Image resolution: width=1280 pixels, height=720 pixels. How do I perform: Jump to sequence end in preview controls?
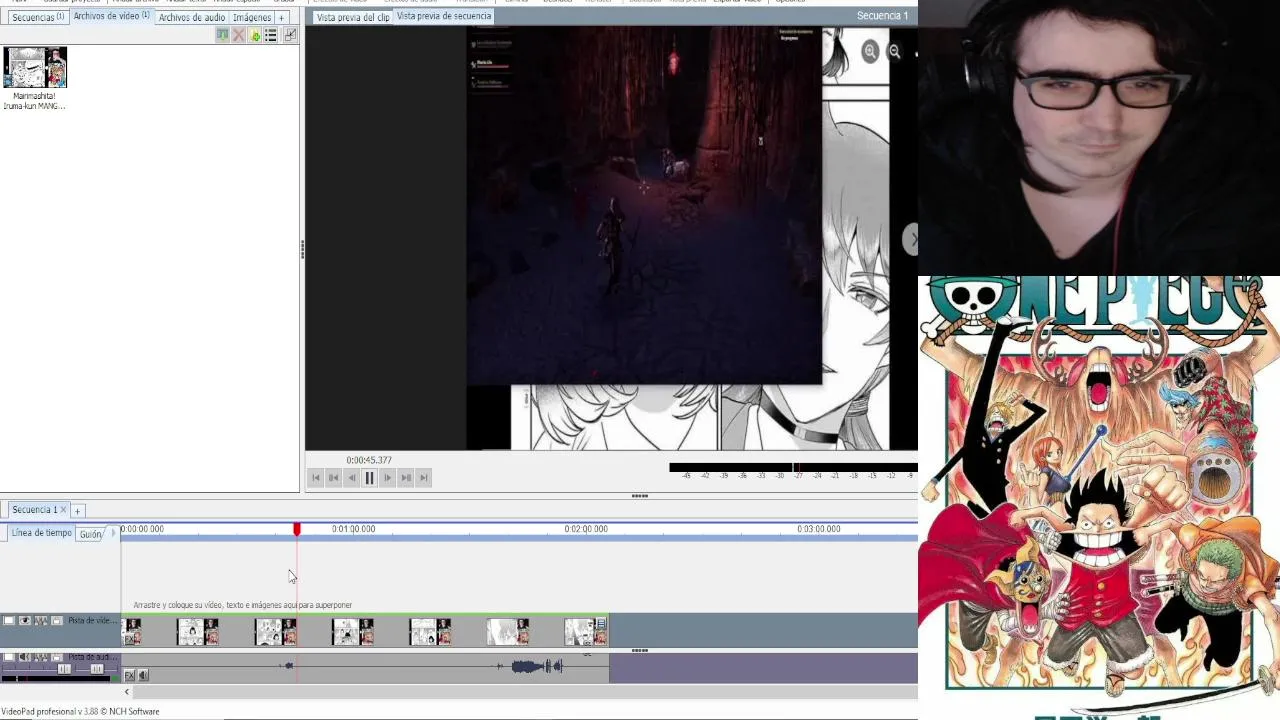(423, 478)
